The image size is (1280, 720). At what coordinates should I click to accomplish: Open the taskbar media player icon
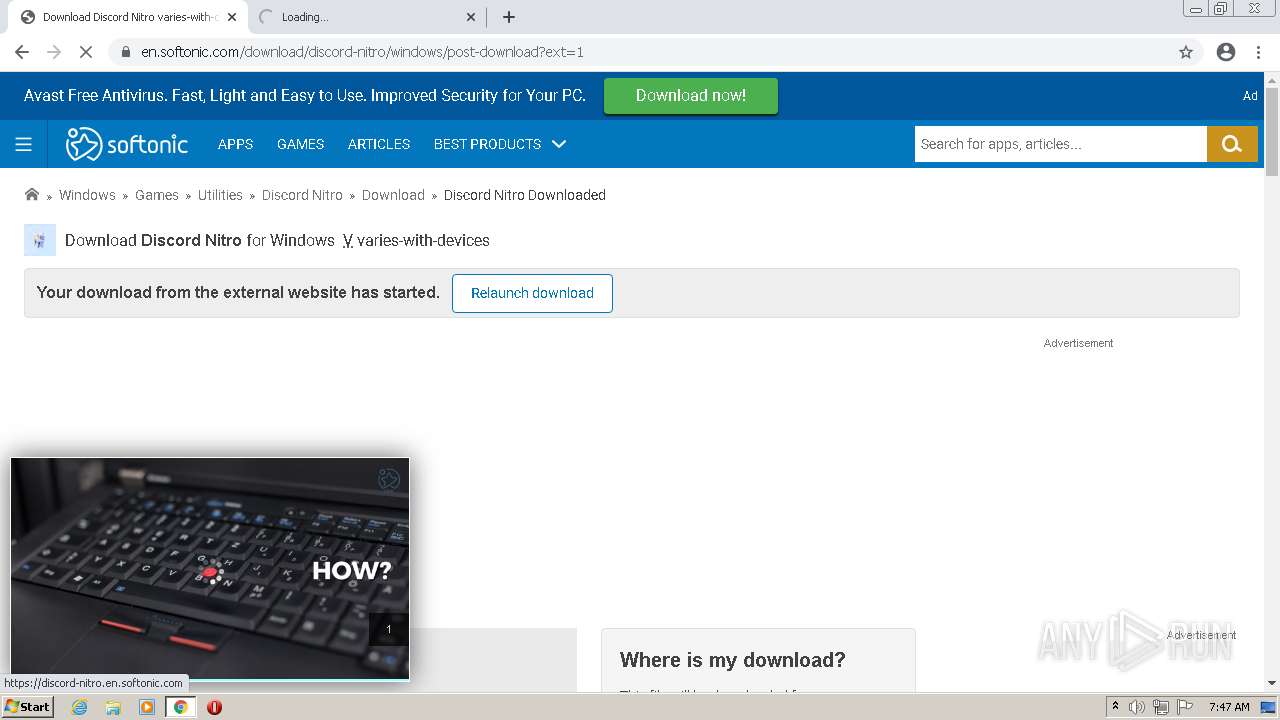[x=147, y=707]
